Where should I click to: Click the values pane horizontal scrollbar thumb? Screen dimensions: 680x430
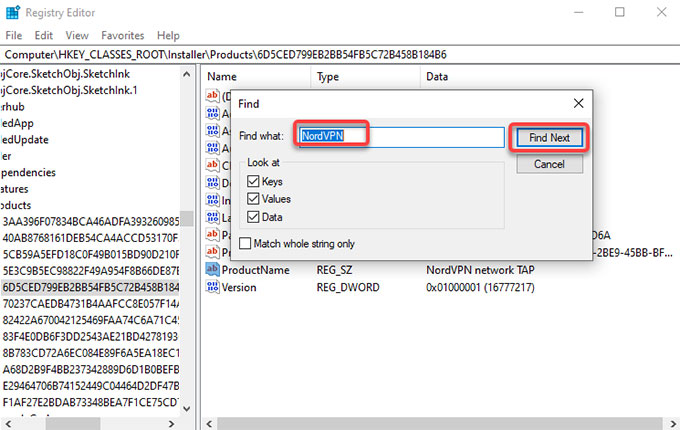click(x=440, y=424)
